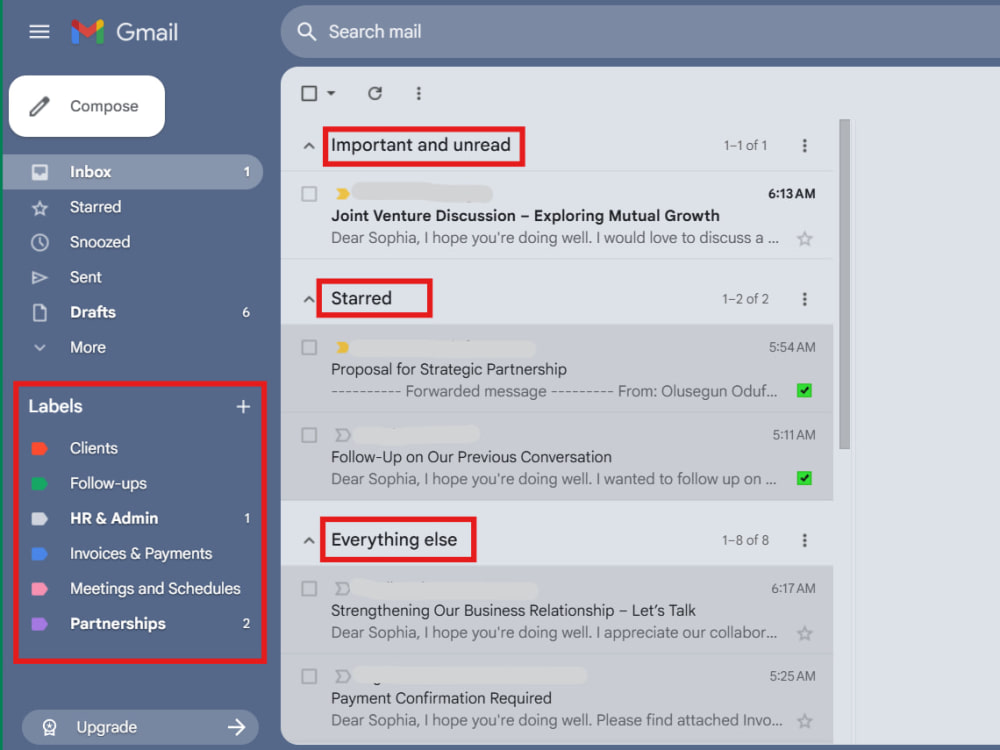The height and width of the screenshot is (750, 1000).
Task: Open Important and unread section options
Action: [x=804, y=145]
